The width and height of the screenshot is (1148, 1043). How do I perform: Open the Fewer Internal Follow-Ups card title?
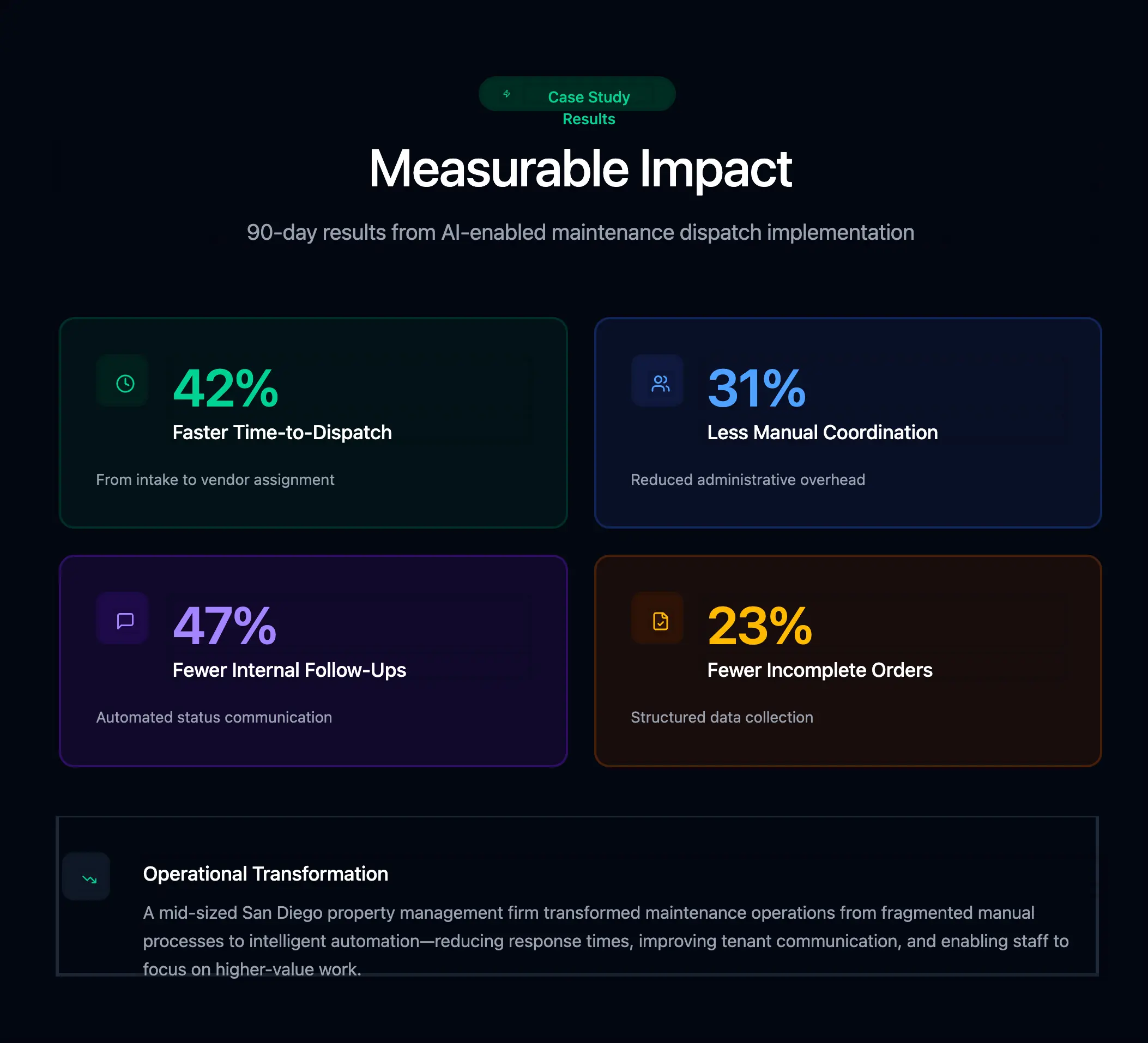(x=289, y=670)
